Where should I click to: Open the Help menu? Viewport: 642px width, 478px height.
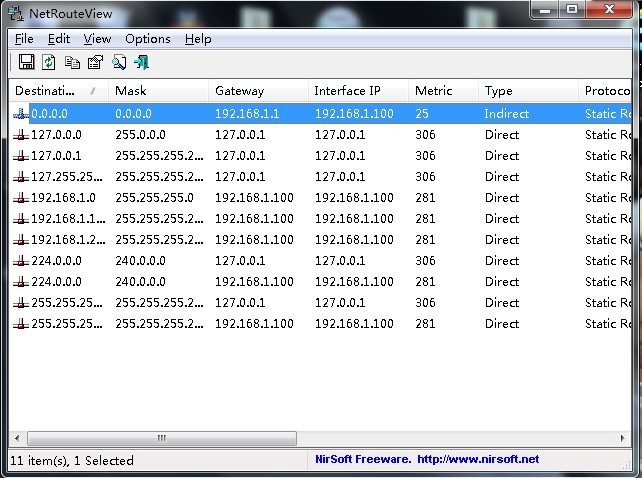click(x=198, y=39)
